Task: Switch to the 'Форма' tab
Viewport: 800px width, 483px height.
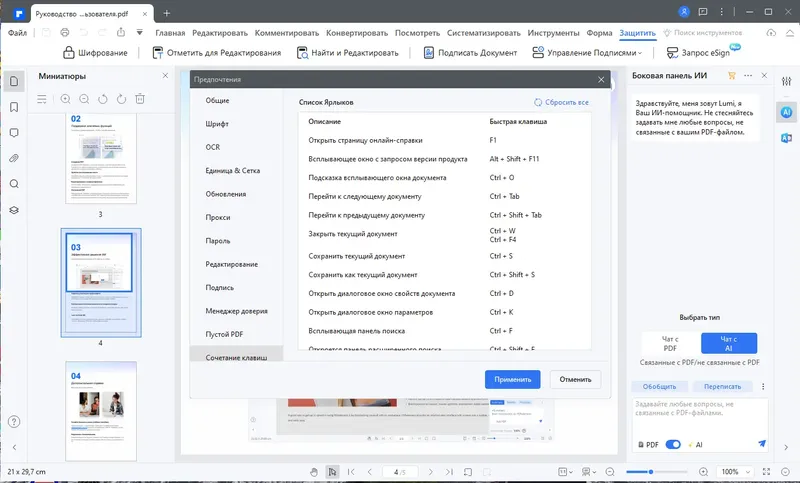Action: [599, 33]
